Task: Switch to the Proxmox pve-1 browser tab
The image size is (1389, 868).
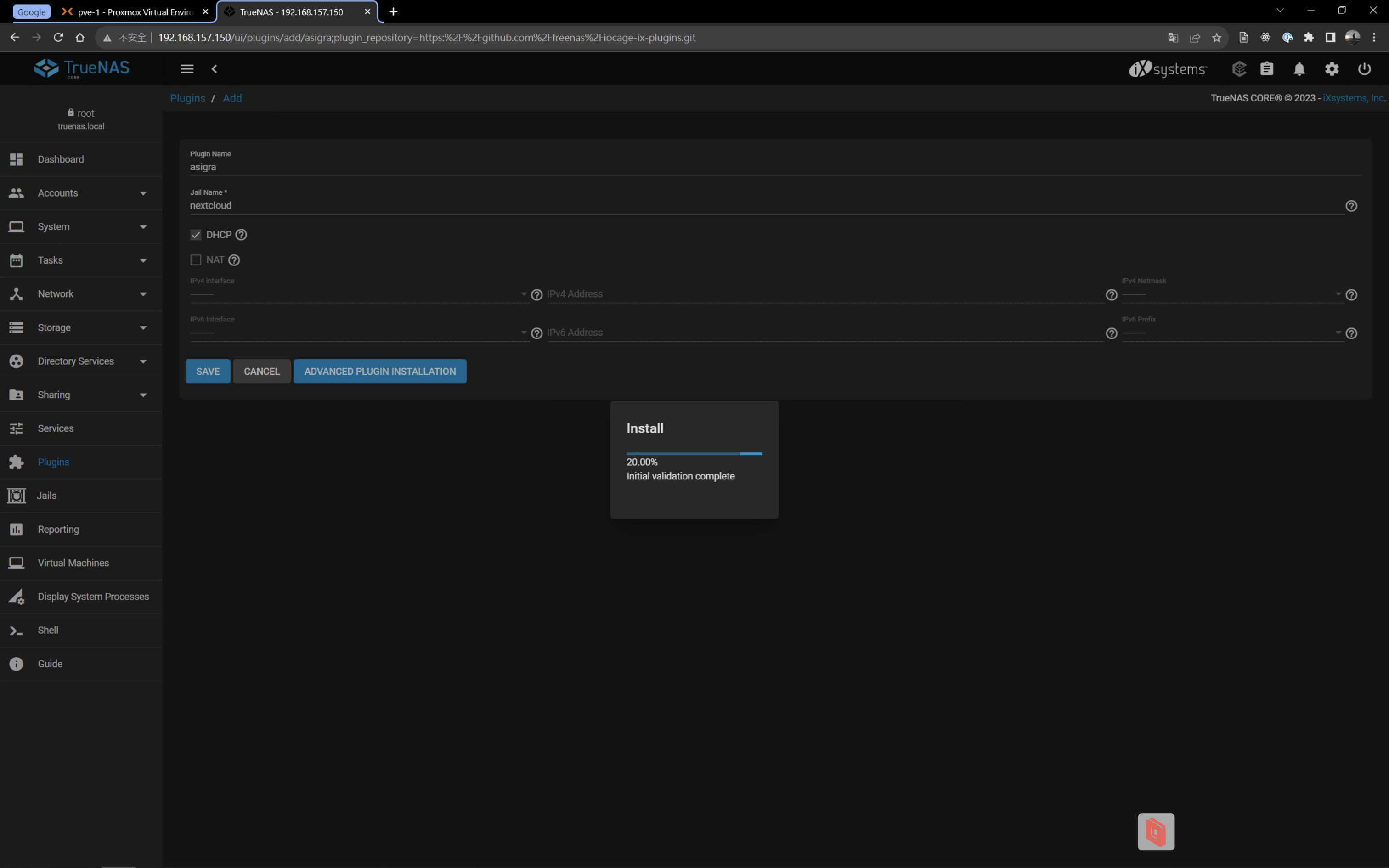Action: click(135, 12)
